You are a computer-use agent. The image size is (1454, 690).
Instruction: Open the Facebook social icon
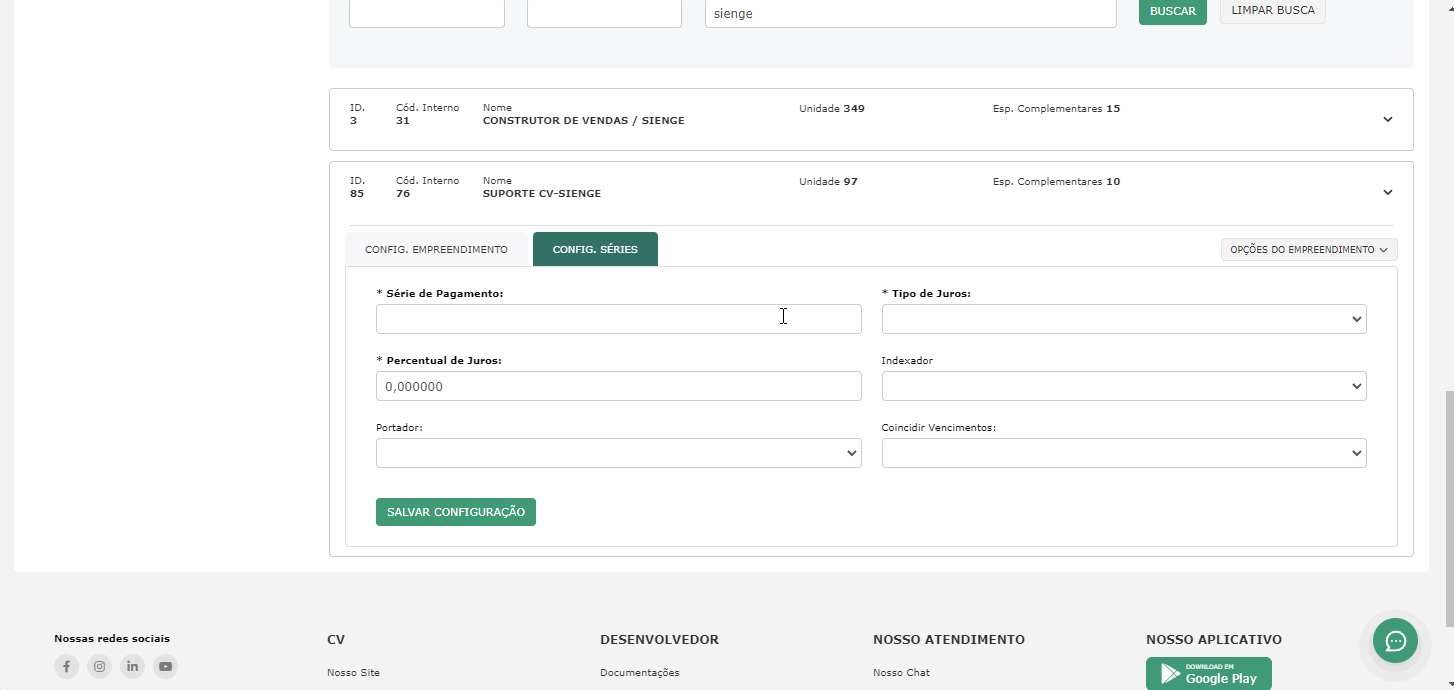(66, 666)
